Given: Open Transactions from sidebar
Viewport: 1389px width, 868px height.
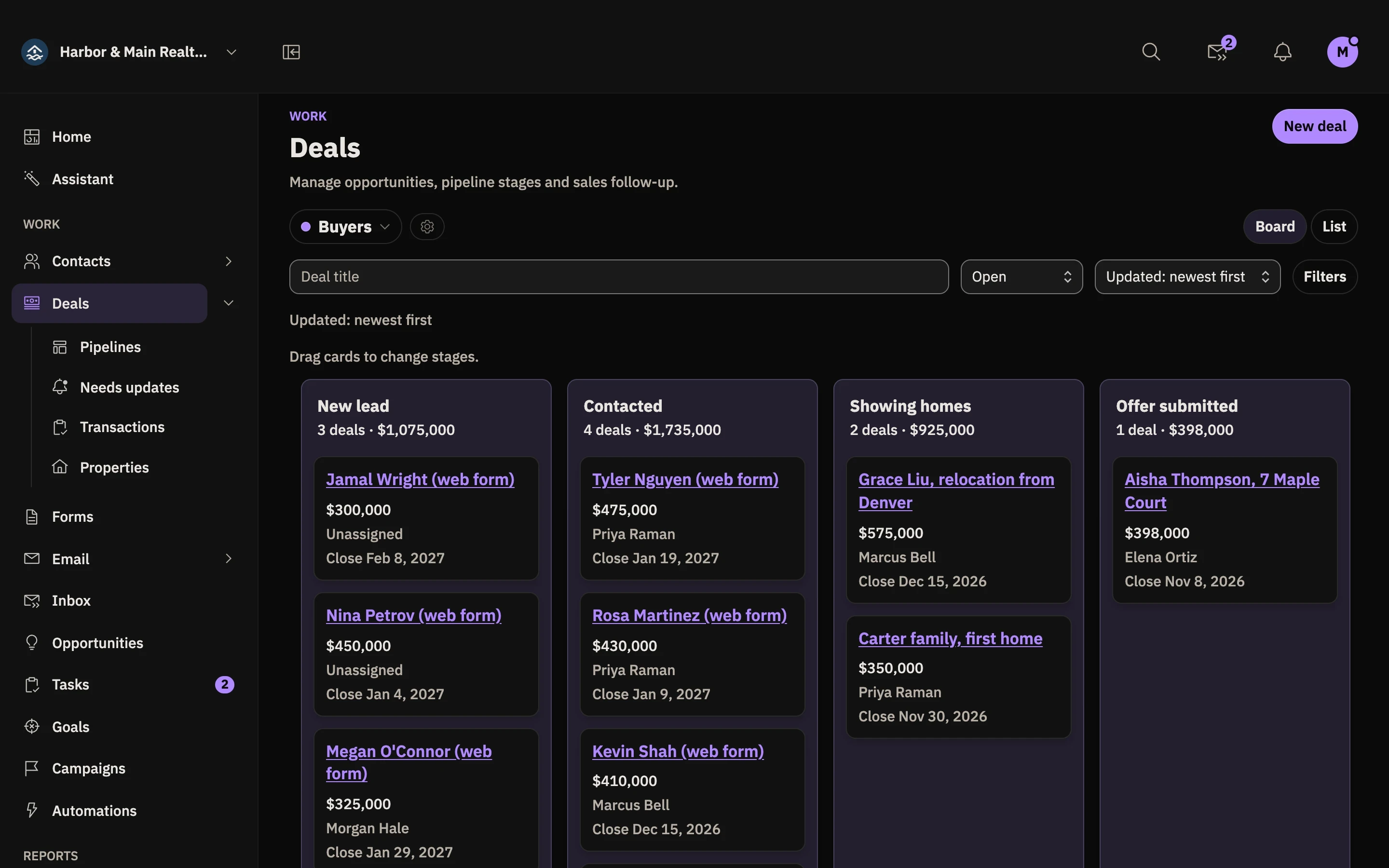Looking at the screenshot, I should coord(122,427).
